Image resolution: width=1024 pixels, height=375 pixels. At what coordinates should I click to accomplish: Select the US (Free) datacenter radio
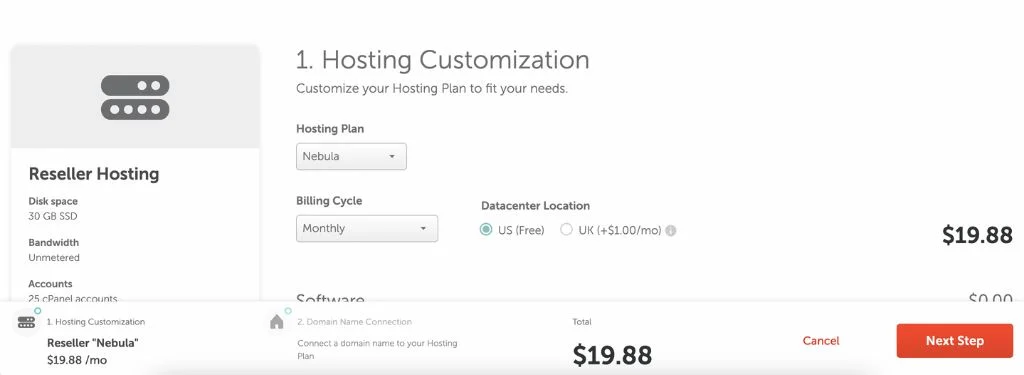(485, 230)
